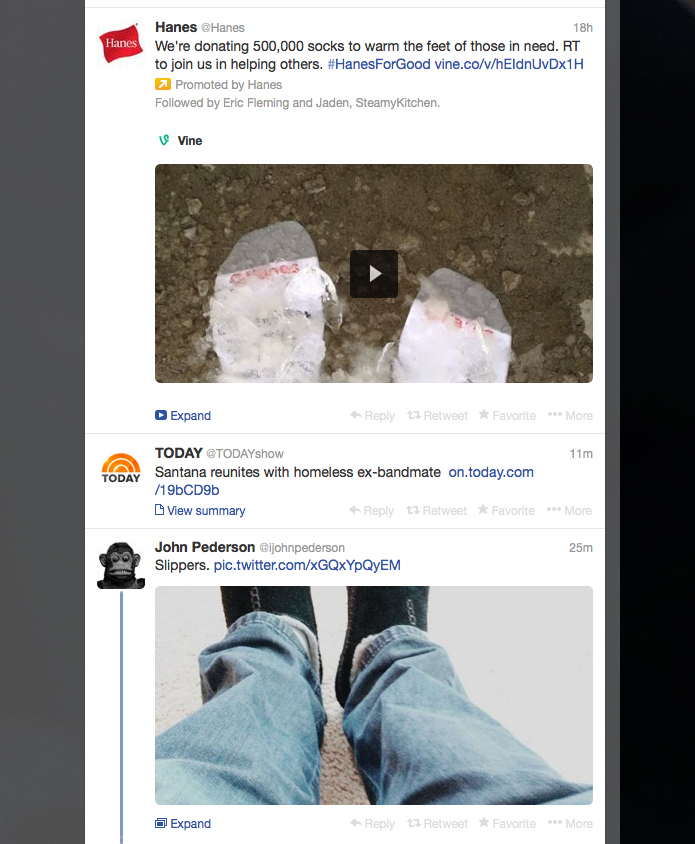This screenshot has width=695, height=844.
Task: Favorite the TODAY show tweet
Action: pyautogui.click(x=507, y=511)
